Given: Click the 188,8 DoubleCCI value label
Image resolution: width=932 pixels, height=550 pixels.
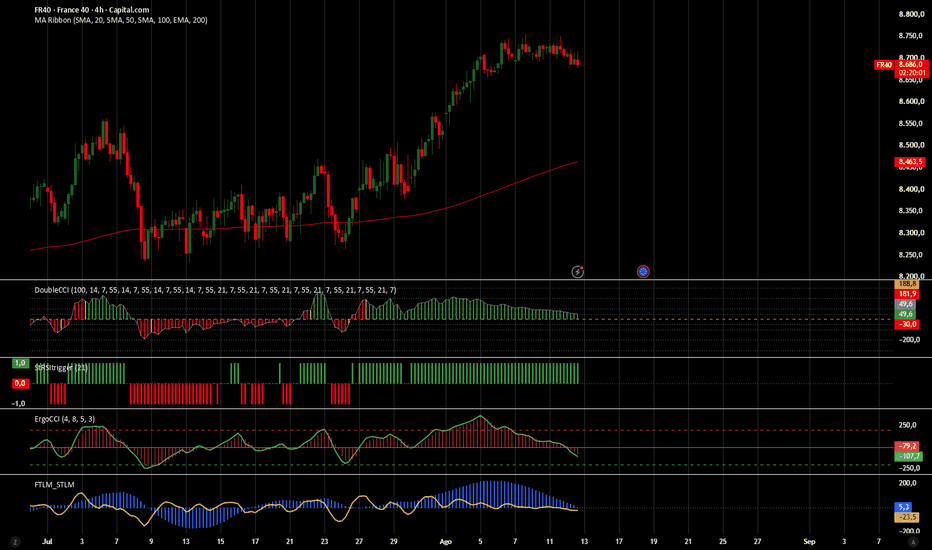Looking at the screenshot, I should 907,285.
